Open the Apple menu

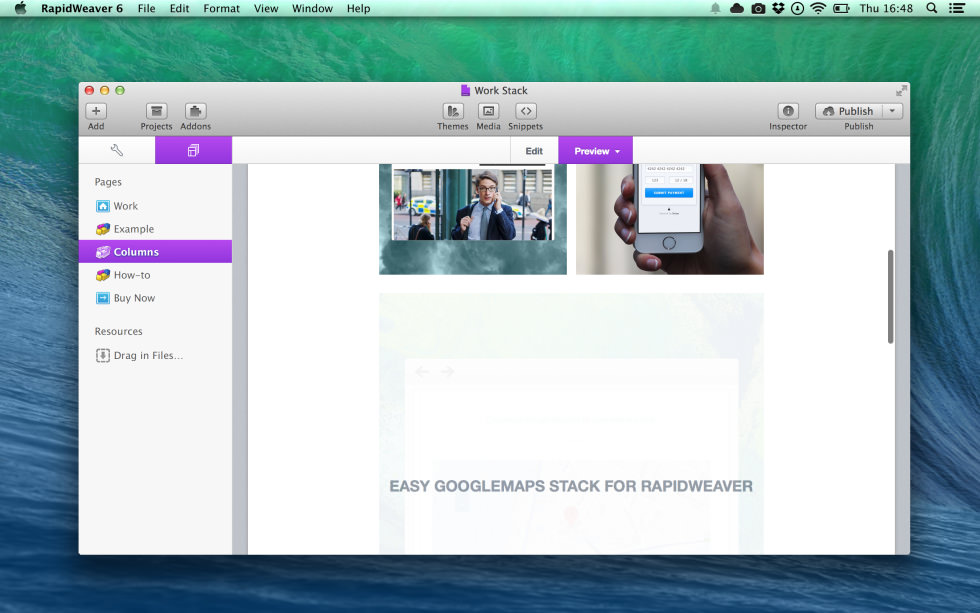pos(21,8)
